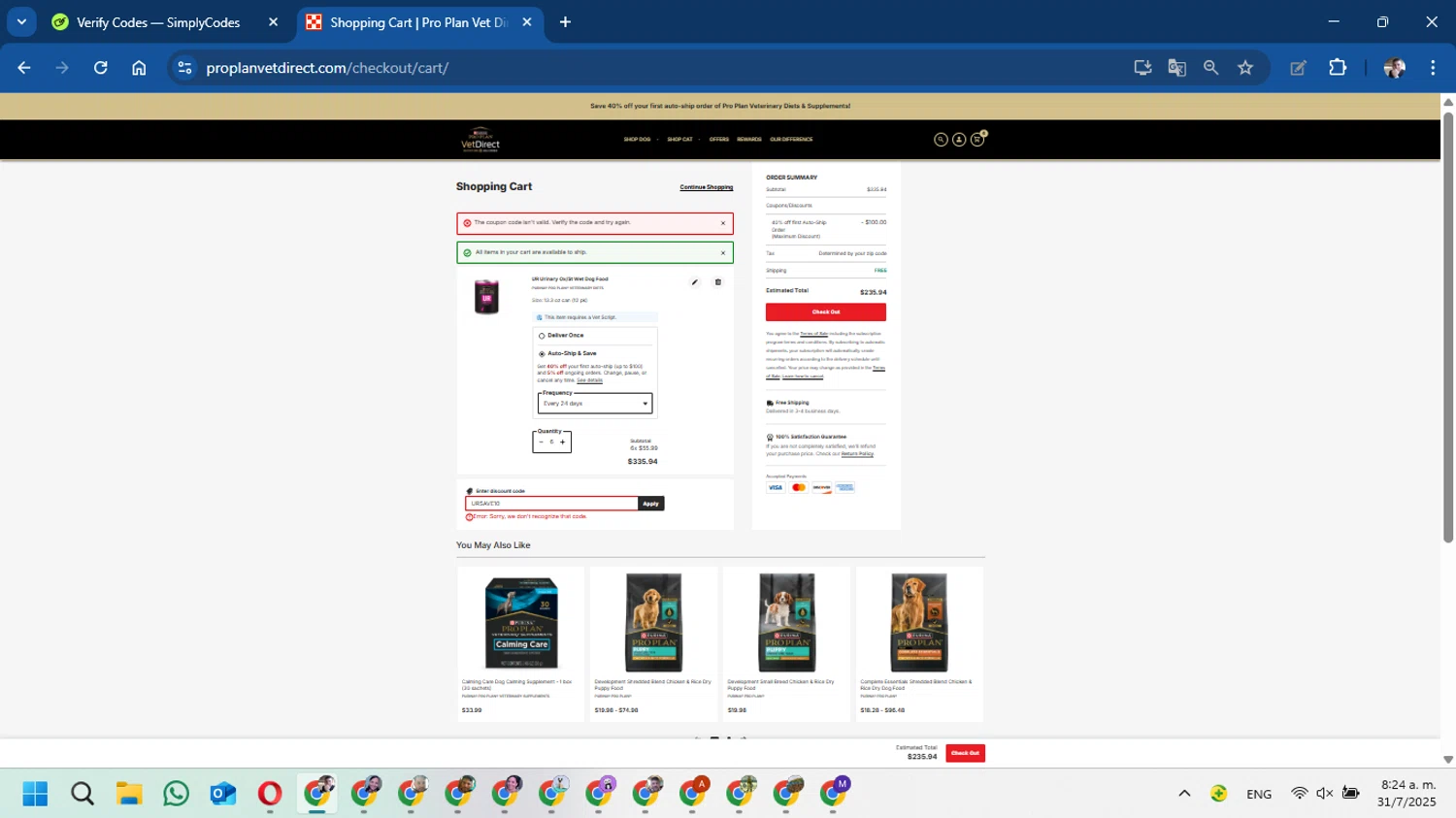Open the Frequency dropdown showing Every 24 days
Image resolution: width=1456 pixels, height=818 pixels.
click(595, 404)
